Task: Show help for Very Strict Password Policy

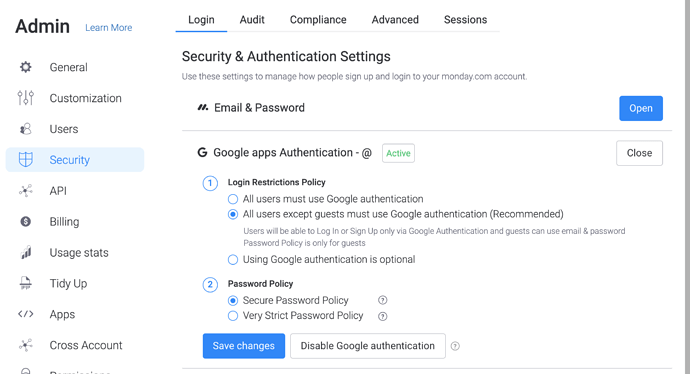Action: point(383,316)
